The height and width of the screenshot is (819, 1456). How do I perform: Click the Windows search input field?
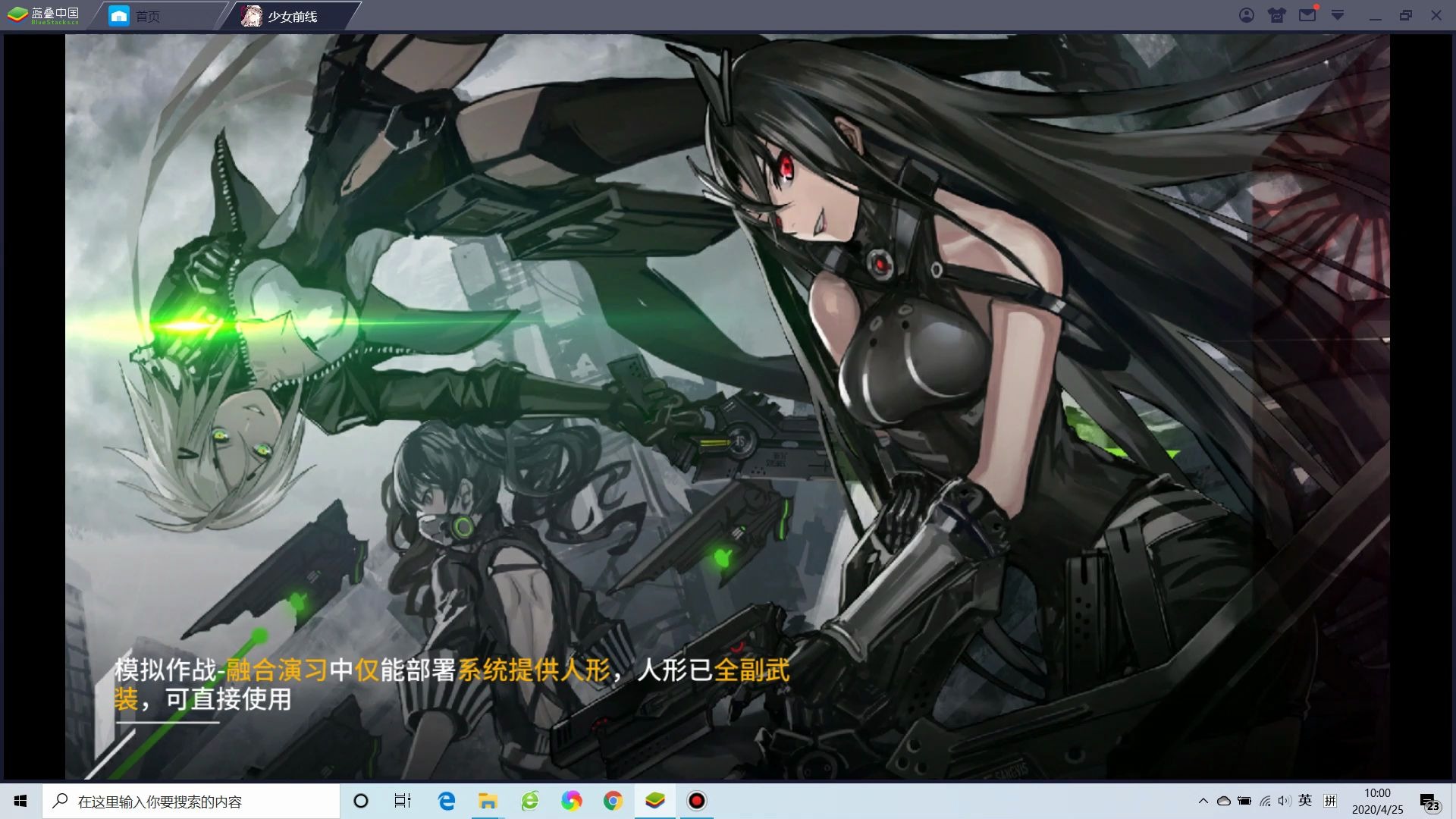pos(190,802)
